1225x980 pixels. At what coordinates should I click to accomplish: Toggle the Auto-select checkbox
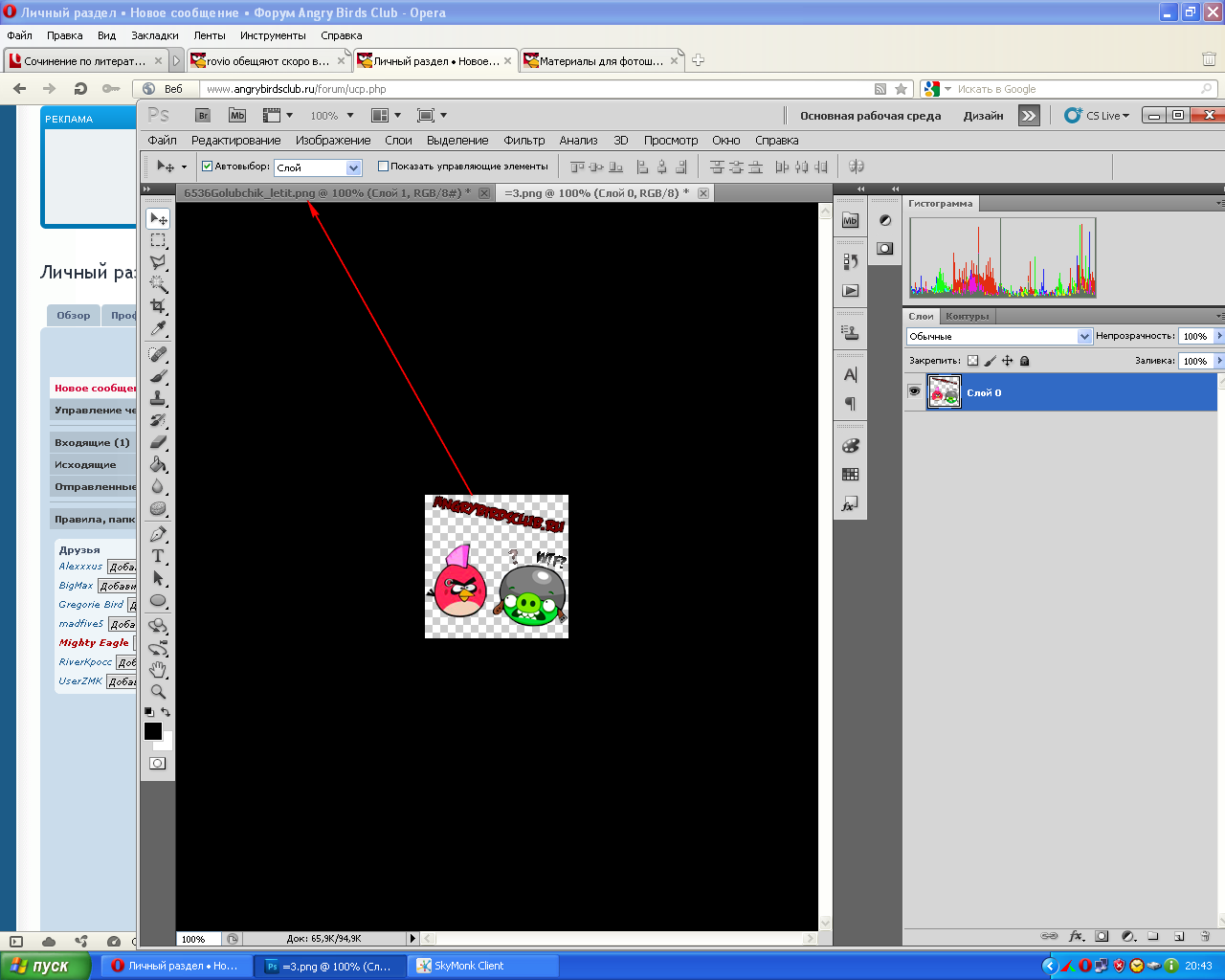click(x=207, y=166)
